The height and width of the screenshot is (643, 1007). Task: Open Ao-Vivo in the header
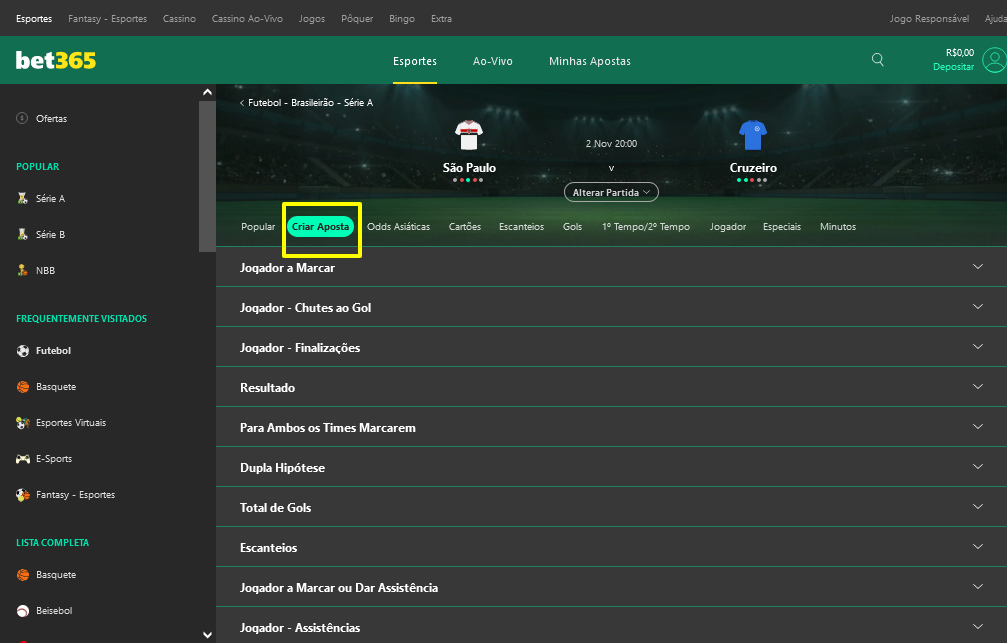click(493, 61)
